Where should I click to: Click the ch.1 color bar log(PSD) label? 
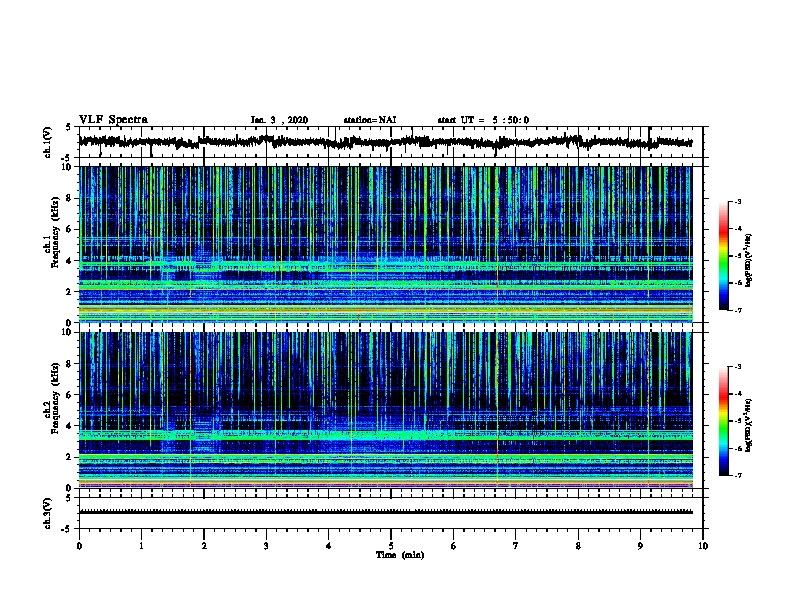coord(748,261)
